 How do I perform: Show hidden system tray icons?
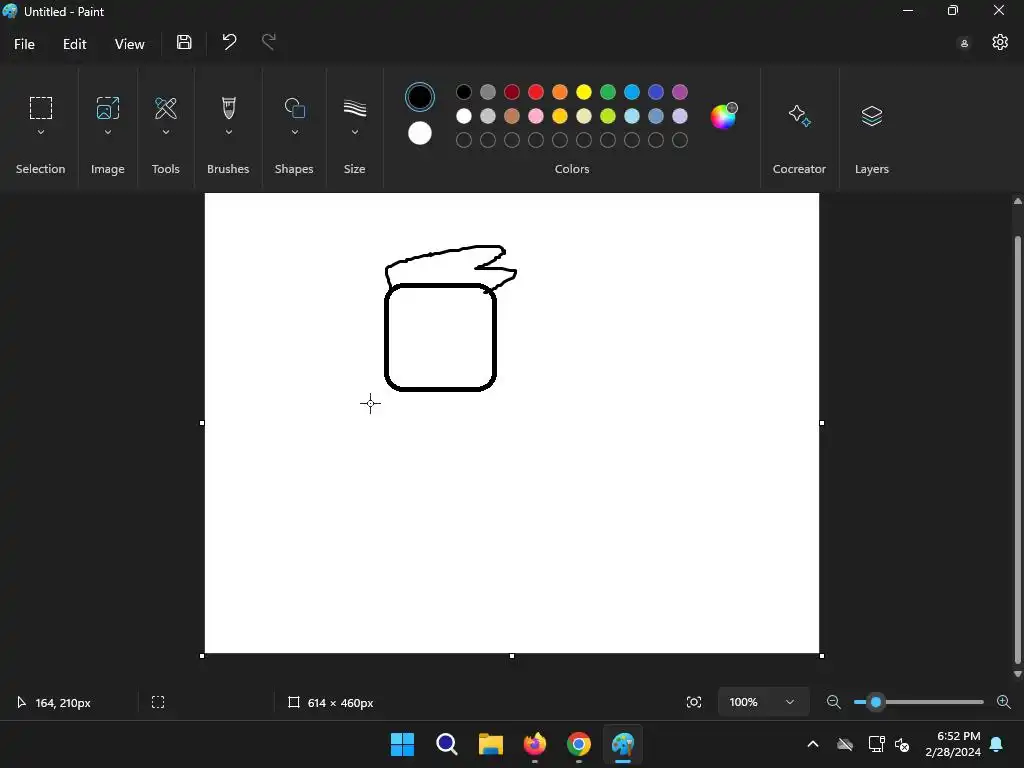coord(813,744)
